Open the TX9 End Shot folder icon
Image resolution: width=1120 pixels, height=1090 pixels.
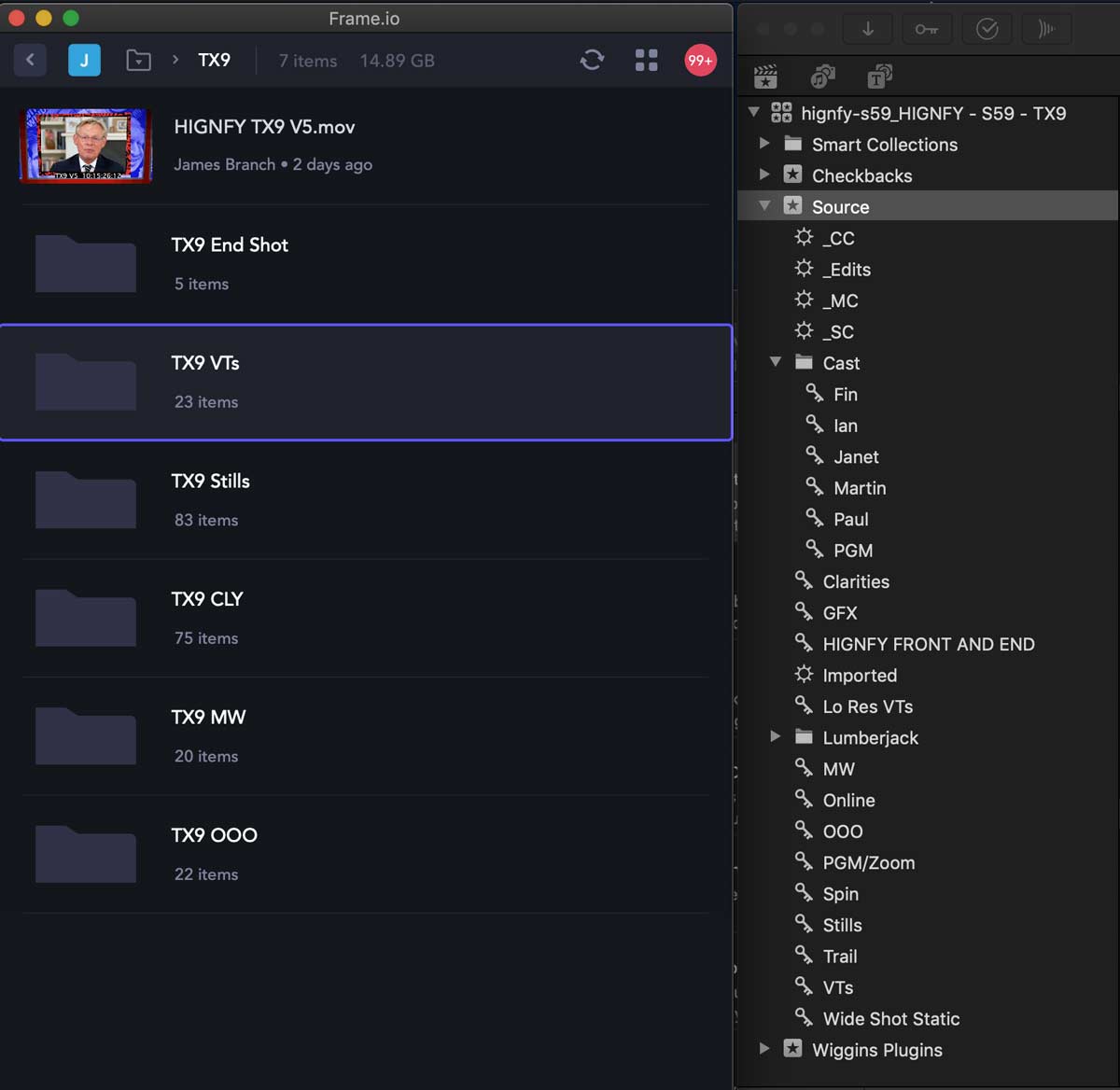[86, 264]
